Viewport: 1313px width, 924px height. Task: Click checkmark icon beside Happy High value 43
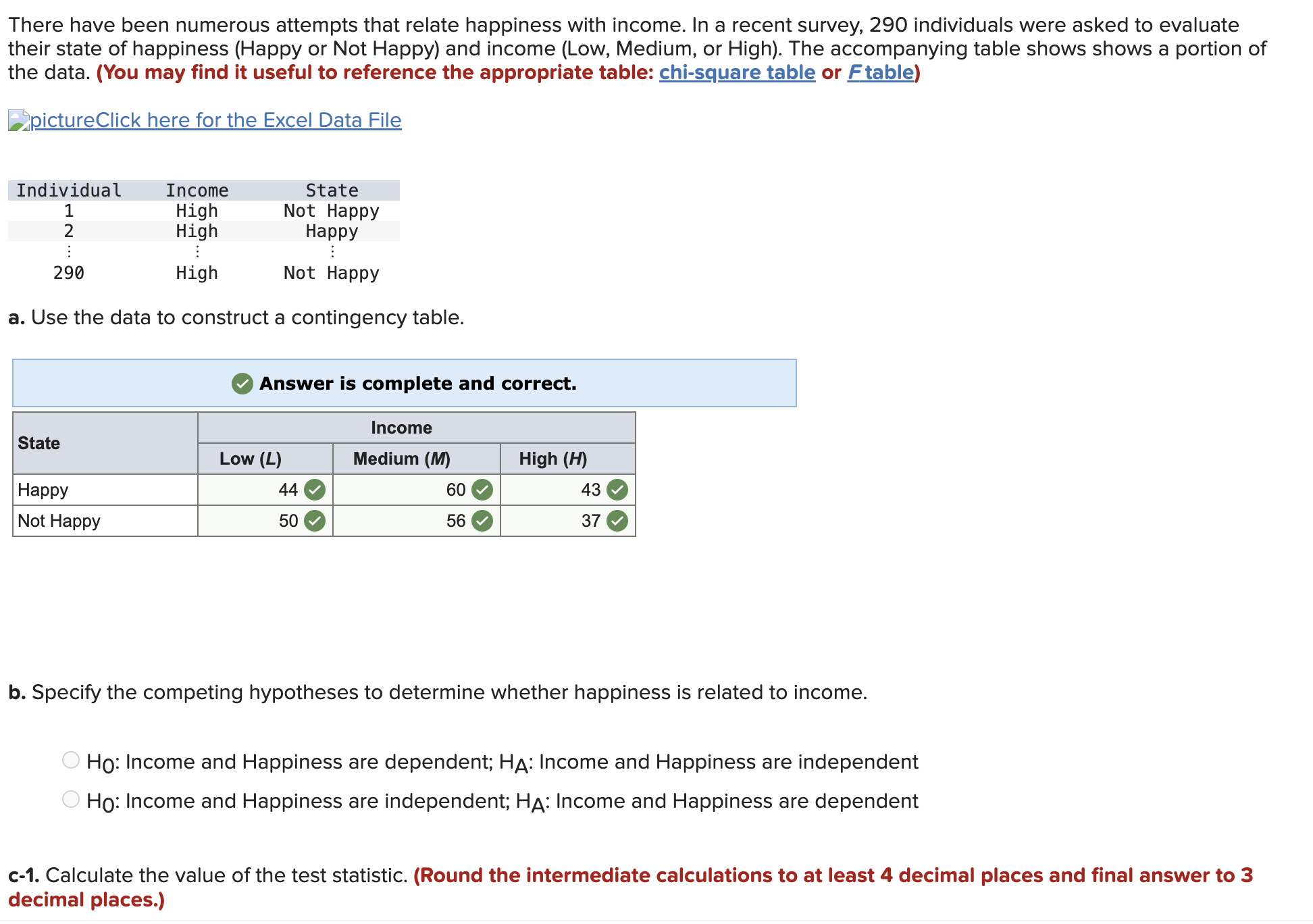click(617, 490)
